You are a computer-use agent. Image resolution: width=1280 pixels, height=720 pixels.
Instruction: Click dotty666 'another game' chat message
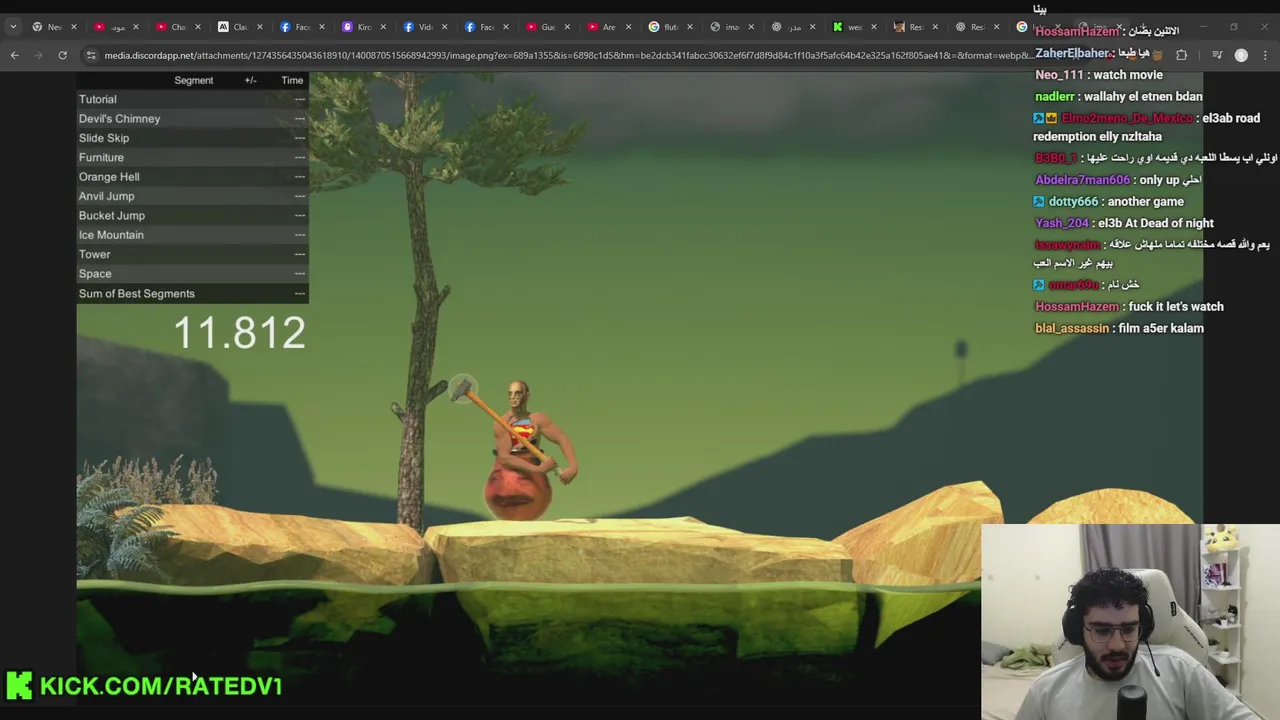tap(1109, 202)
